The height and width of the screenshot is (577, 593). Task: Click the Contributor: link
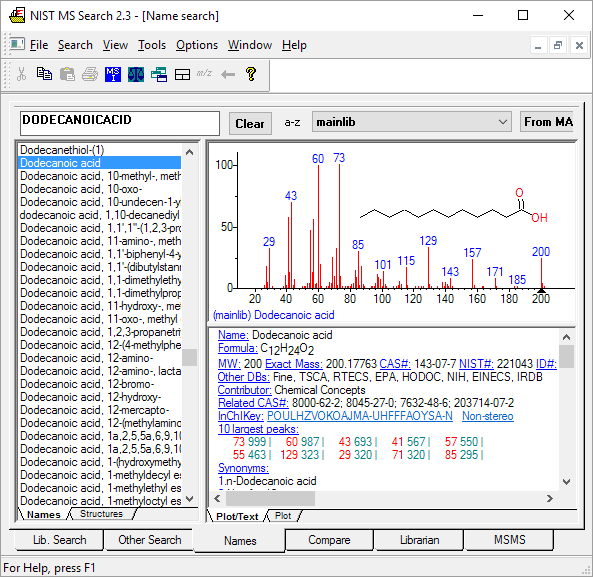245,390
